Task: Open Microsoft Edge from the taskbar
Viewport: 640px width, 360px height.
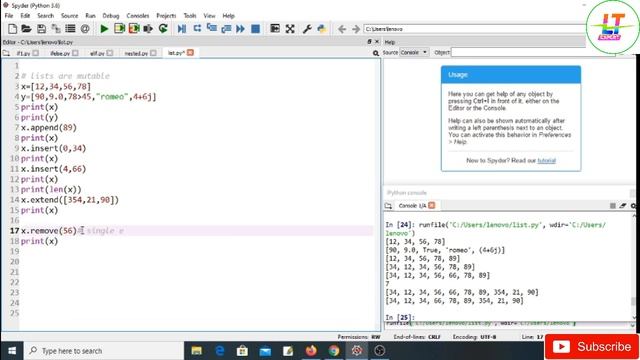Action: coord(220,351)
